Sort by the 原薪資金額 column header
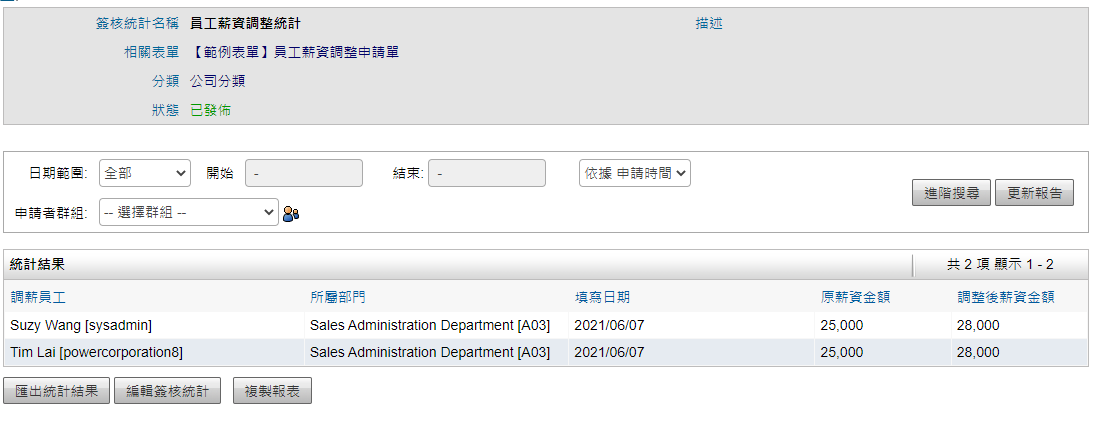Screen dimensions: 1100x421 tap(855, 297)
